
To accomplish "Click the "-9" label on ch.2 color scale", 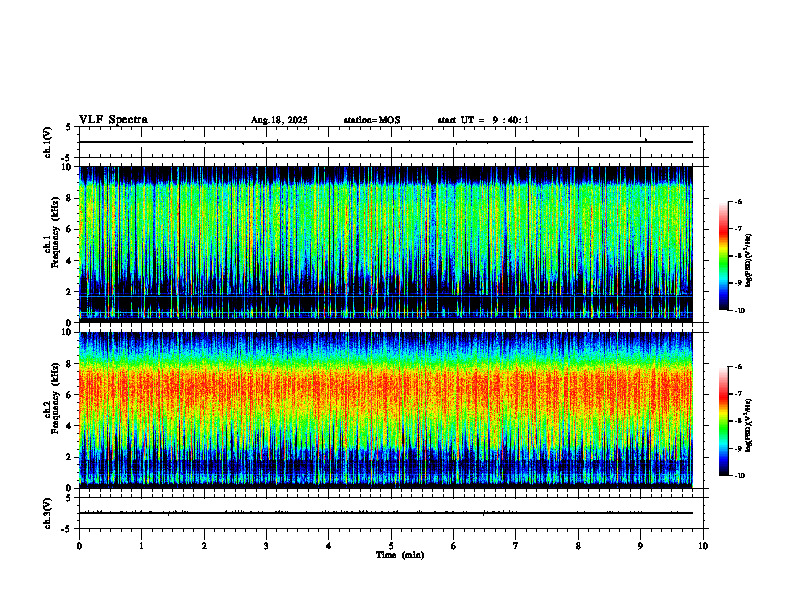I will pyautogui.click(x=738, y=448).
